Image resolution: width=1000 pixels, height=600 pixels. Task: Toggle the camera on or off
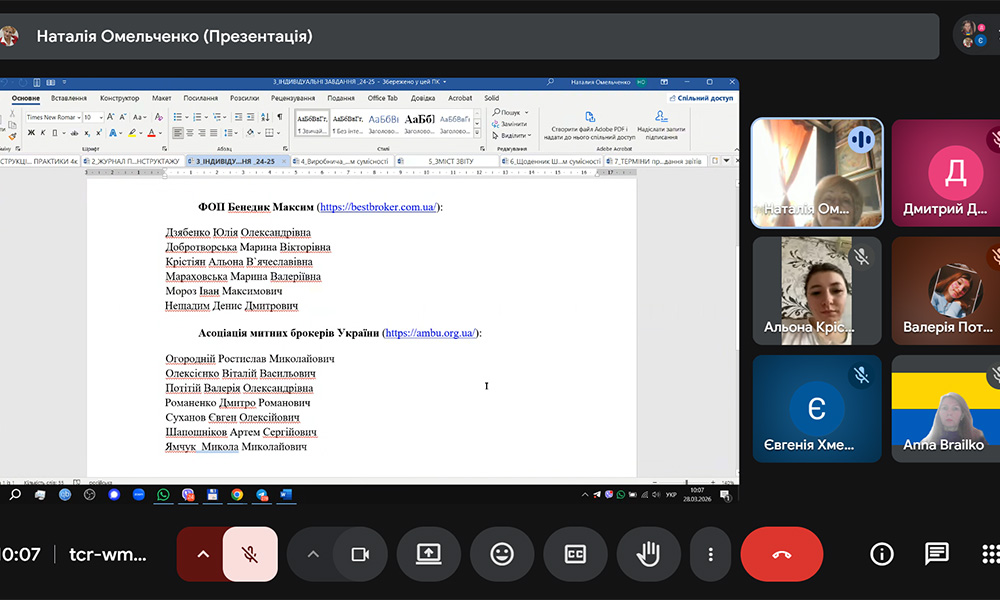pyautogui.click(x=360, y=554)
